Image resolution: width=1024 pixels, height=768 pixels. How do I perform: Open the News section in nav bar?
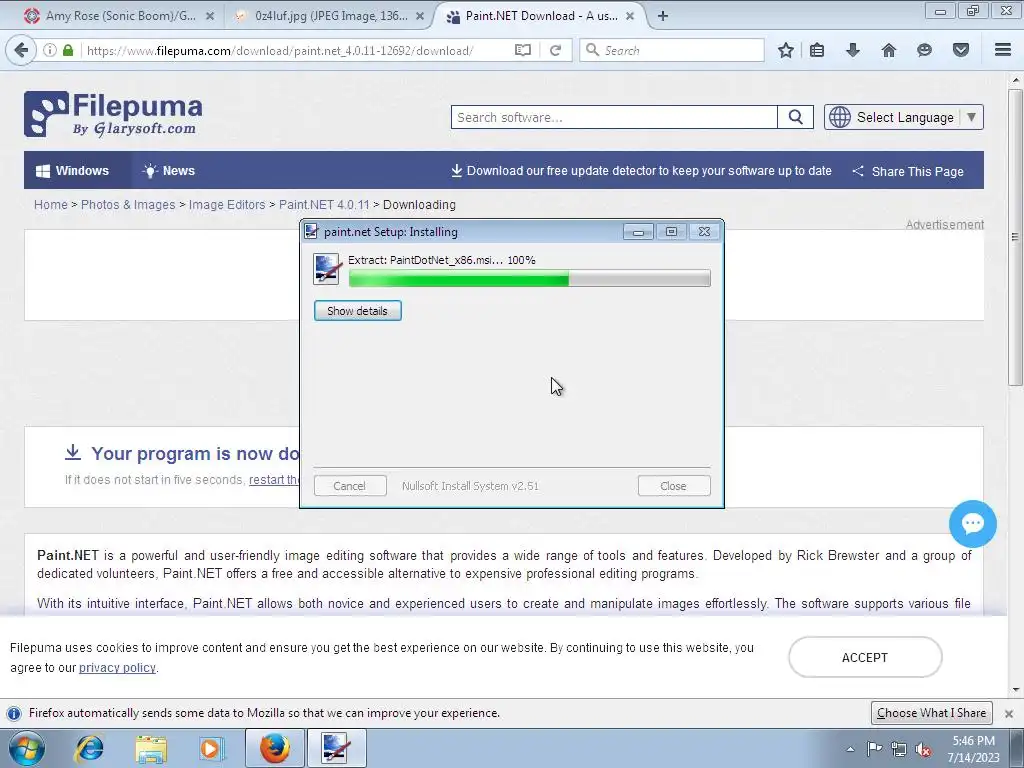click(169, 170)
